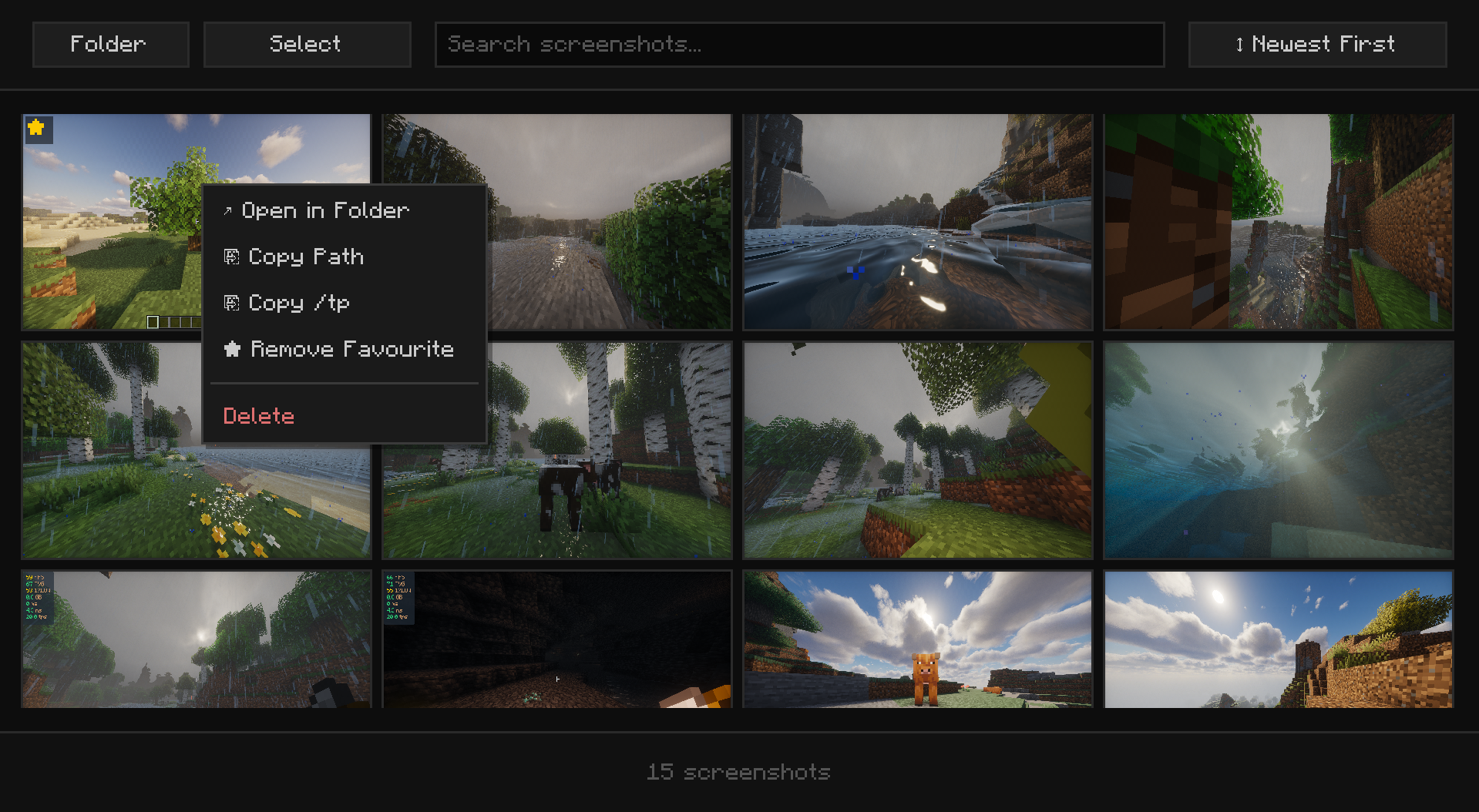The height and width of the screenshot is (812, 1479).
Task: Open the birch hillside with yellow block screenshot
Action: click(x=917, y=450)
